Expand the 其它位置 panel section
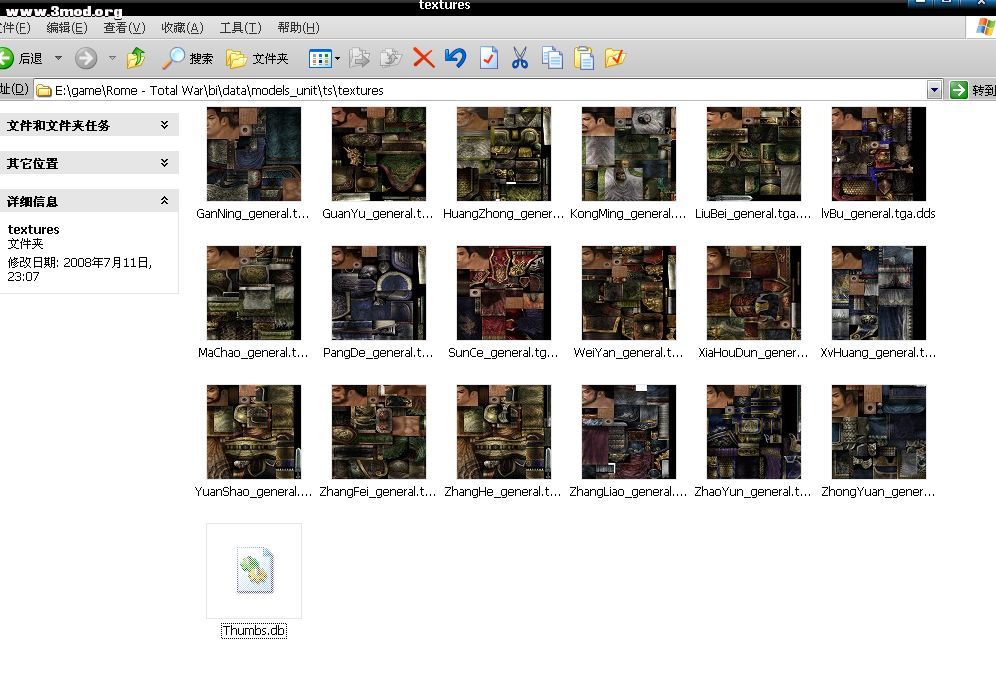 point(164,163)
